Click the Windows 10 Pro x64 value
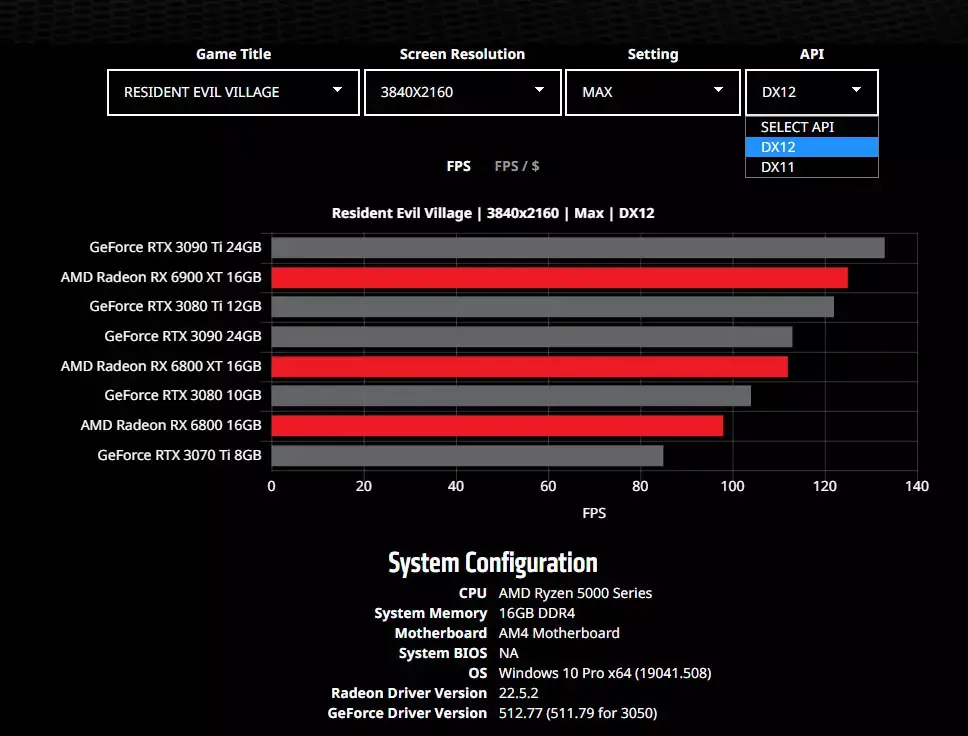 click(x=605, y=673)
